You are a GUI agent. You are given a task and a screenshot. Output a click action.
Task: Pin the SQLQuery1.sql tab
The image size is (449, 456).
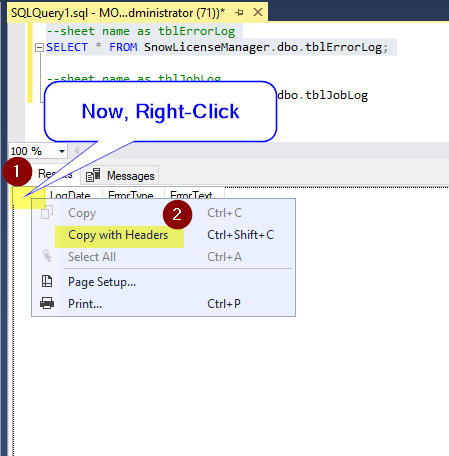[x=239, y=13]
